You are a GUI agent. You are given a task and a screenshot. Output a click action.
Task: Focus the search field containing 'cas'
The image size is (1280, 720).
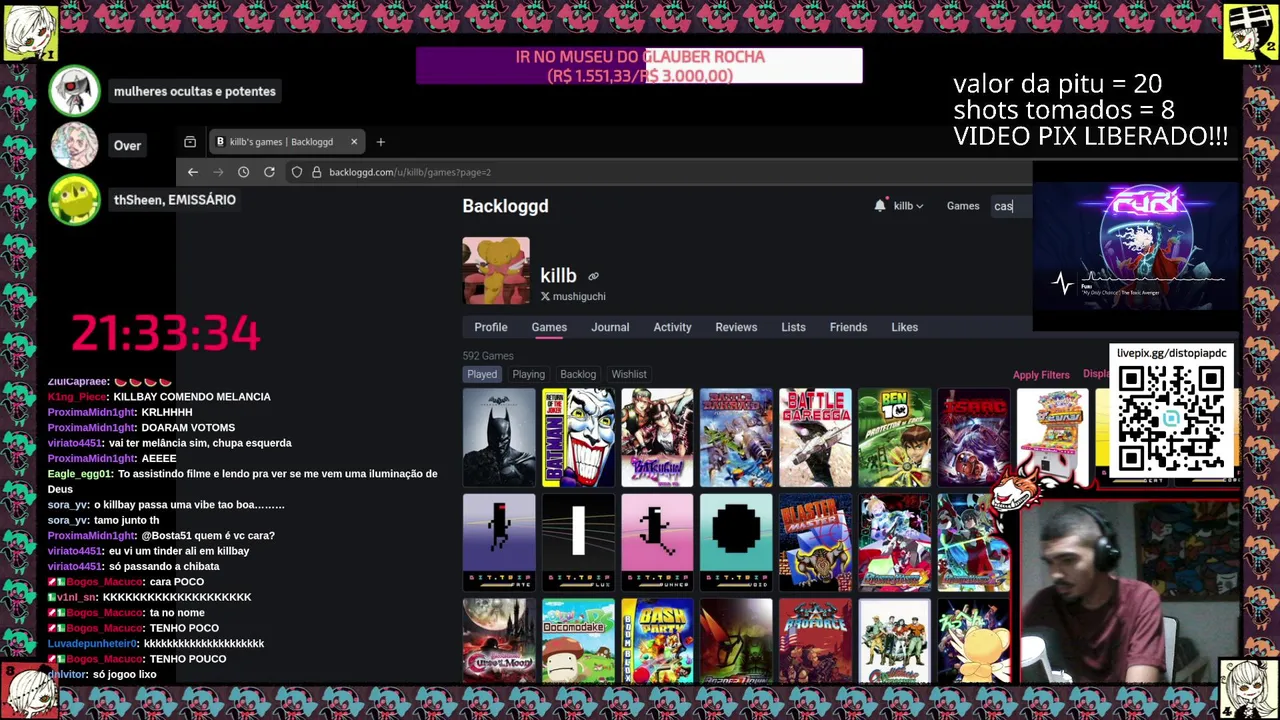pos(1010,206)
